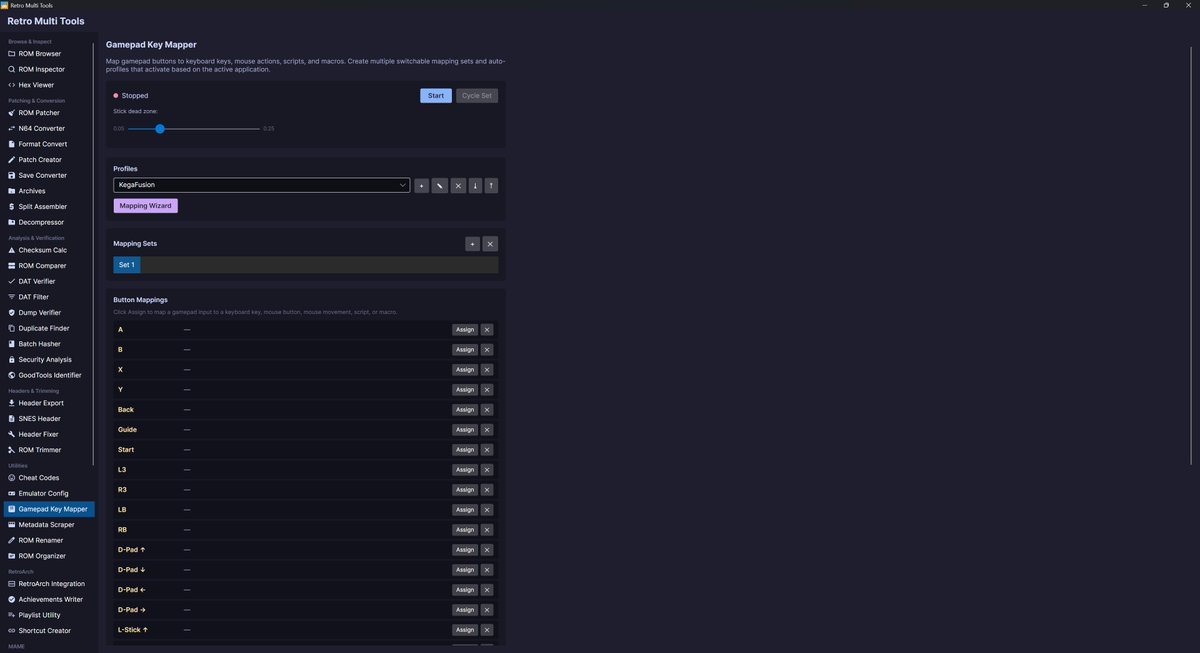Open the Decompressor tool
This screenshot has height=653, width=1200.
pyautogui.click(x=49, y=222)
